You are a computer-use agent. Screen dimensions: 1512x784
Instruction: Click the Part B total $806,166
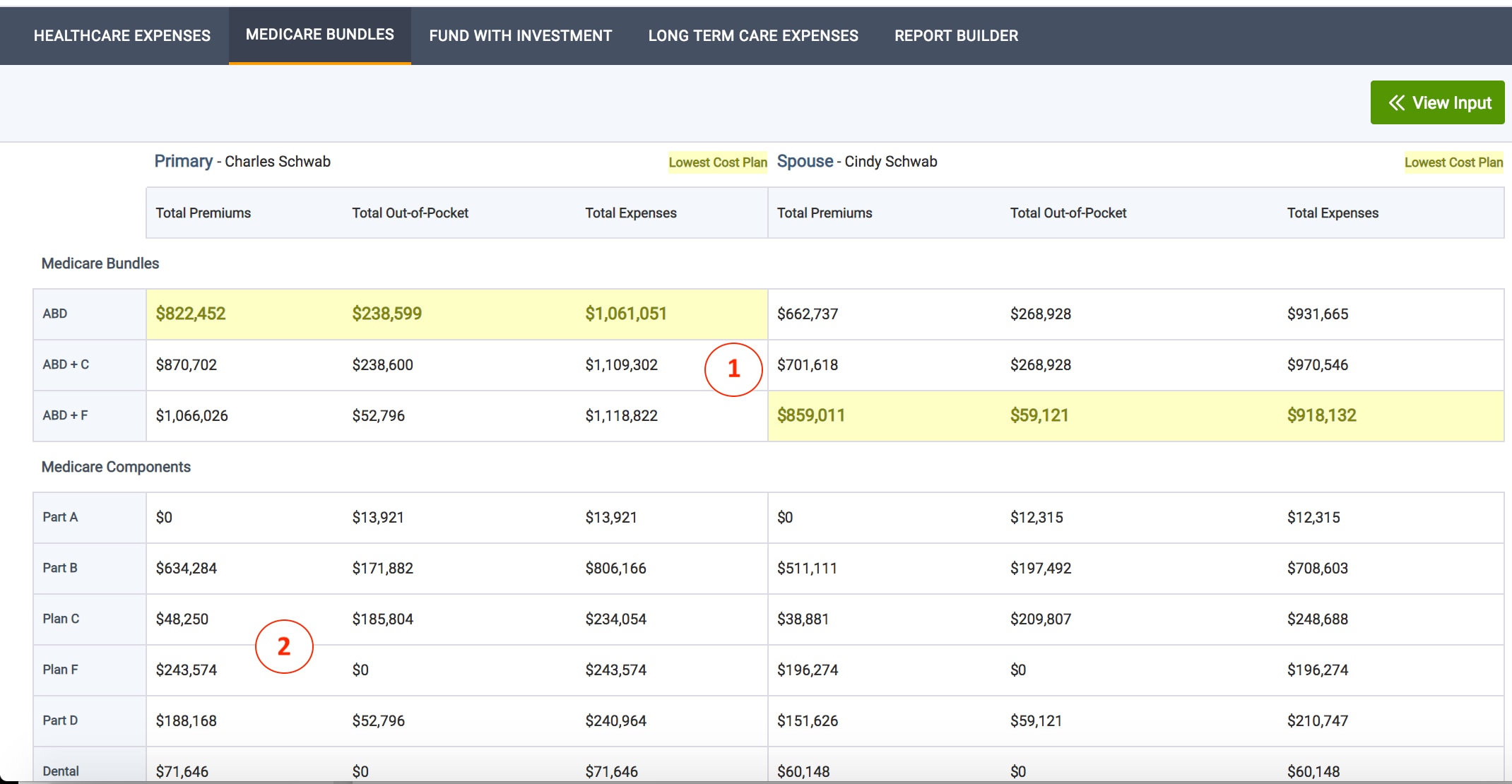pyautogui.click(x=616, y=568)
